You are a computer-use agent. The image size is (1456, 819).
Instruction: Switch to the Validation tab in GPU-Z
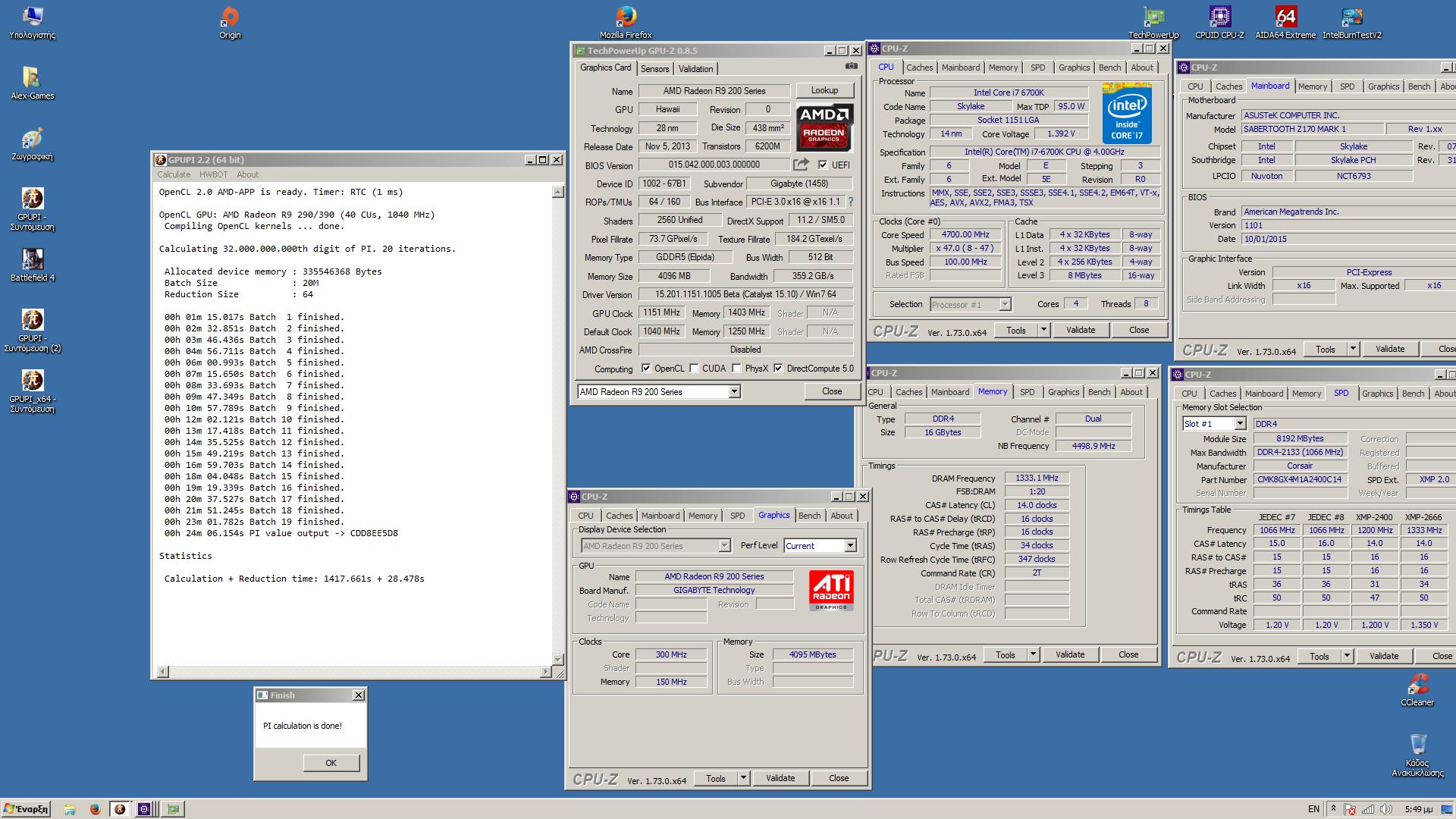coord(695,68)
